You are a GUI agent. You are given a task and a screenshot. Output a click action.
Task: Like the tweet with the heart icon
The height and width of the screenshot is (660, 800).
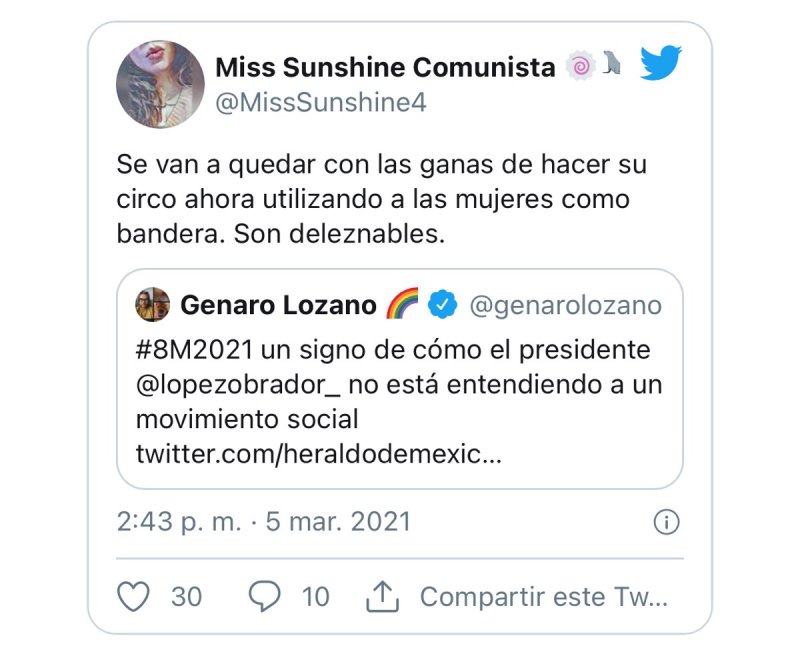point(134,597)
